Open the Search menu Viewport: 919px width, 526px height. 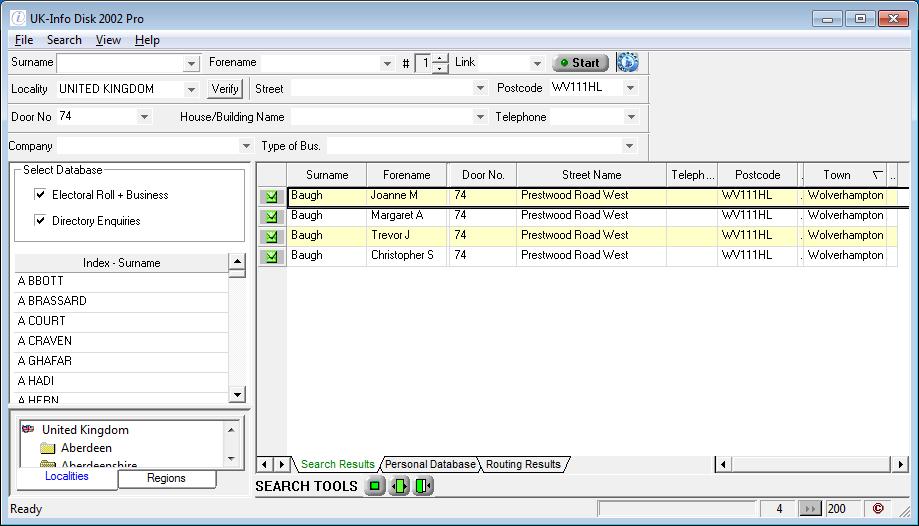pyautogui.click(x=64, y=40)
